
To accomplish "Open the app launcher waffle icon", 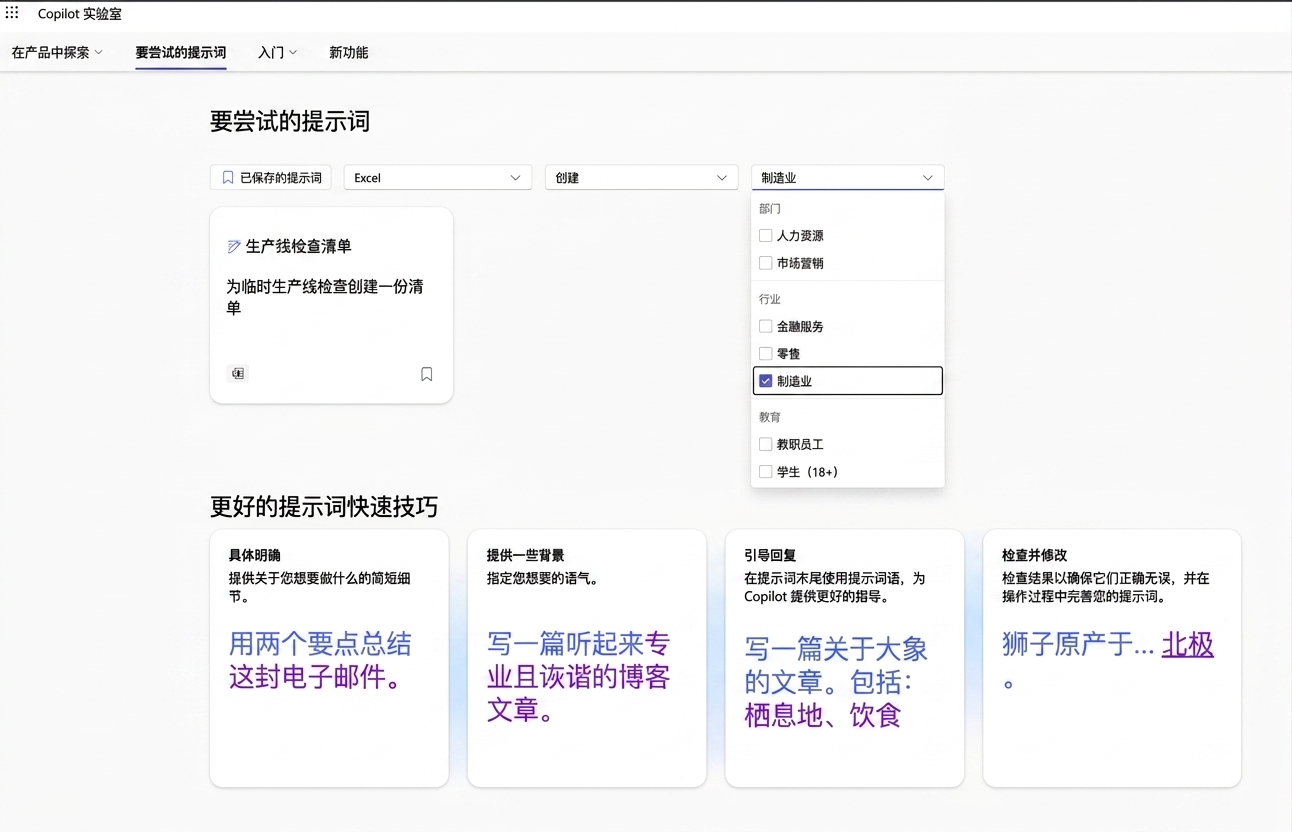I will tap(12, 14).
